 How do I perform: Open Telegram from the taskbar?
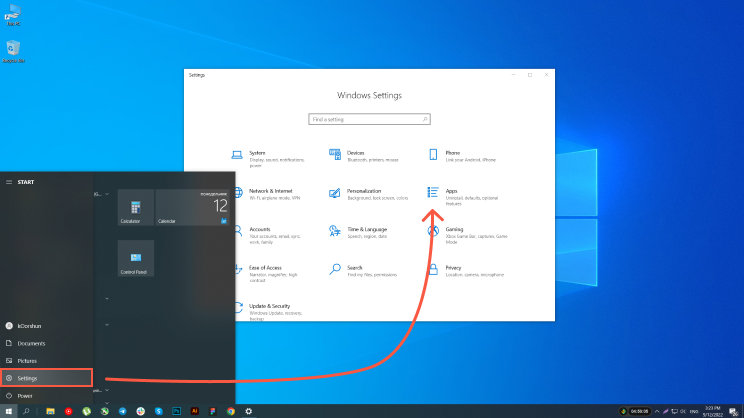point(122,411)
